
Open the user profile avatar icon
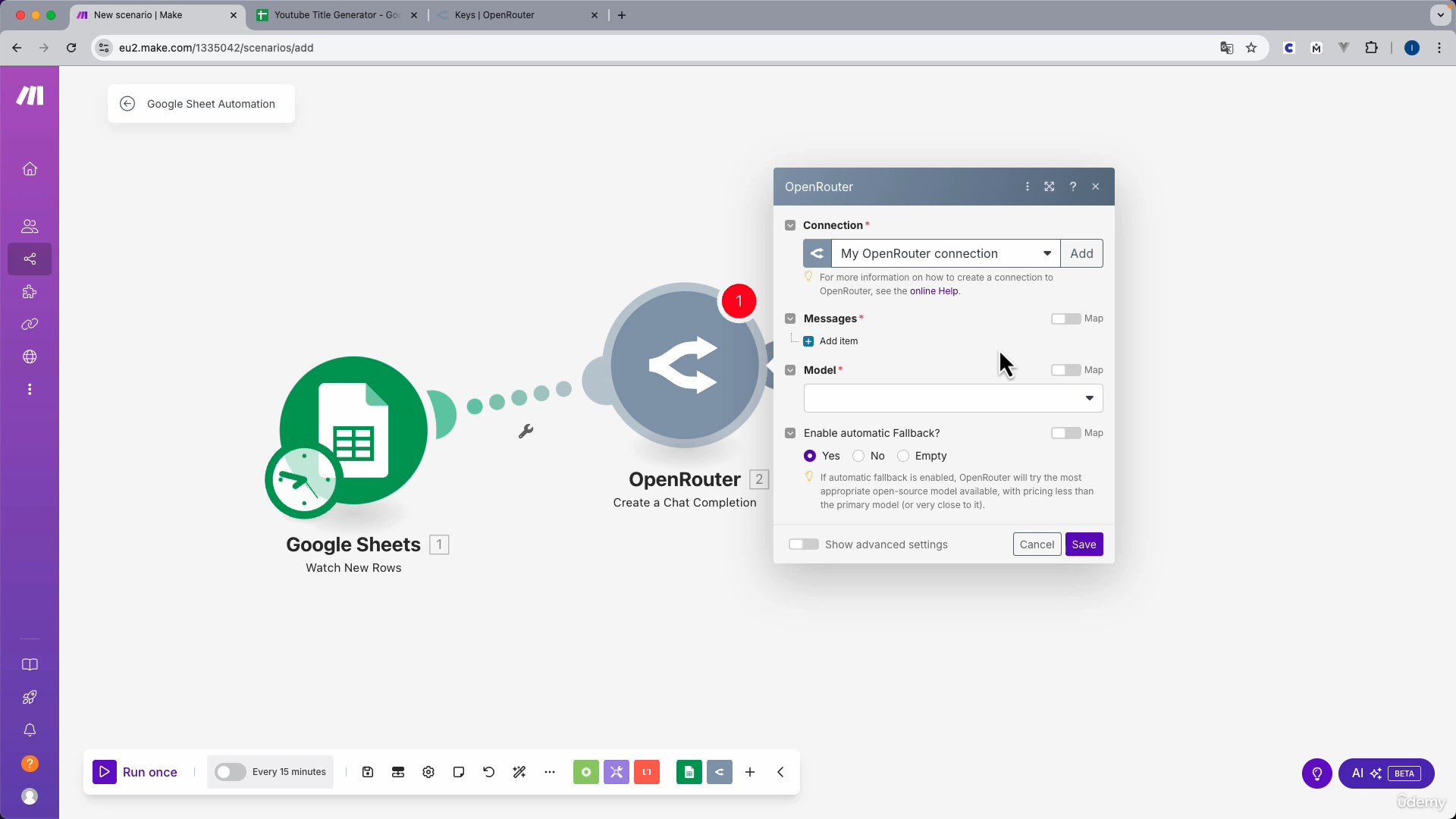(30, 796)
